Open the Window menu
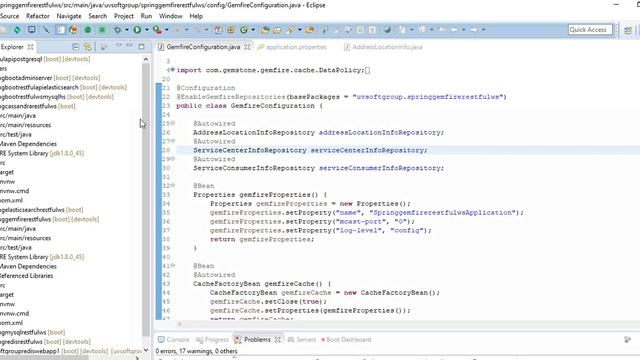The image size is (640, 360). click(x=171, y=16)
